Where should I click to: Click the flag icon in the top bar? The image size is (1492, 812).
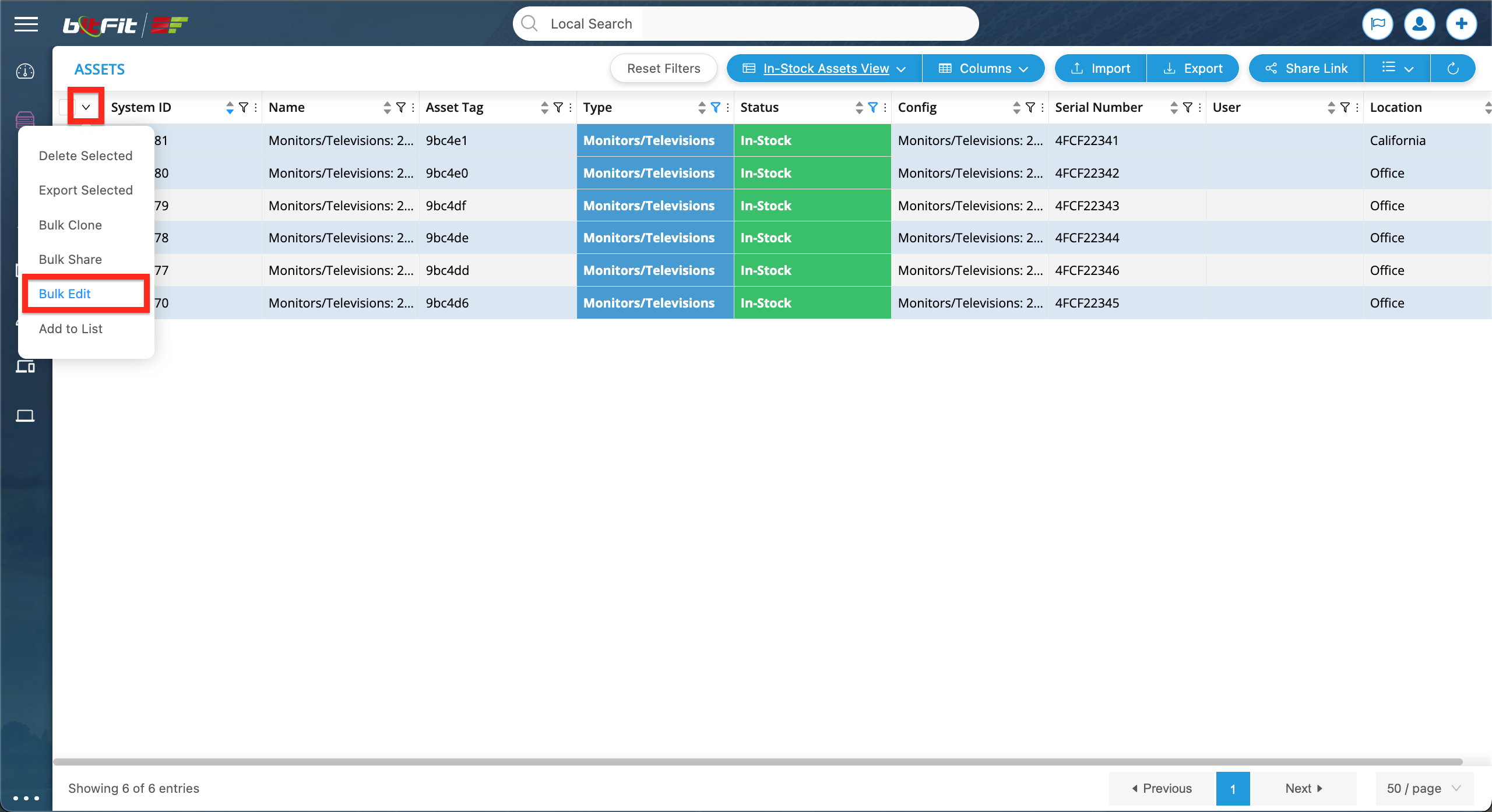pyautogui.click(x=1378, y=24)
